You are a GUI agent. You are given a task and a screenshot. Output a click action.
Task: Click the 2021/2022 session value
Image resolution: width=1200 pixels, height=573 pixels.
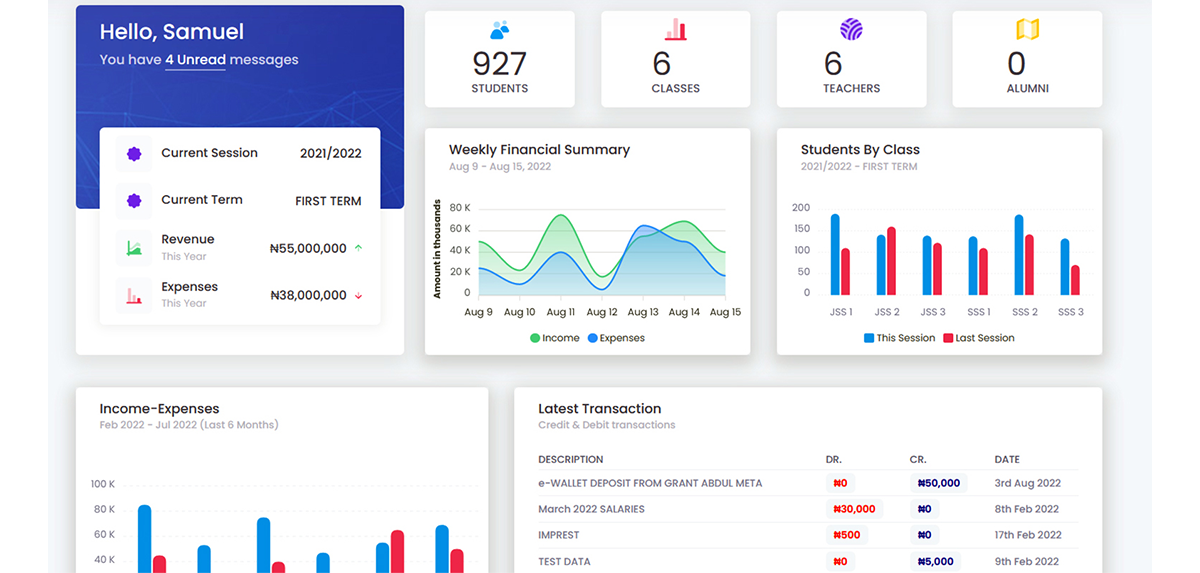tap(331, 154)
